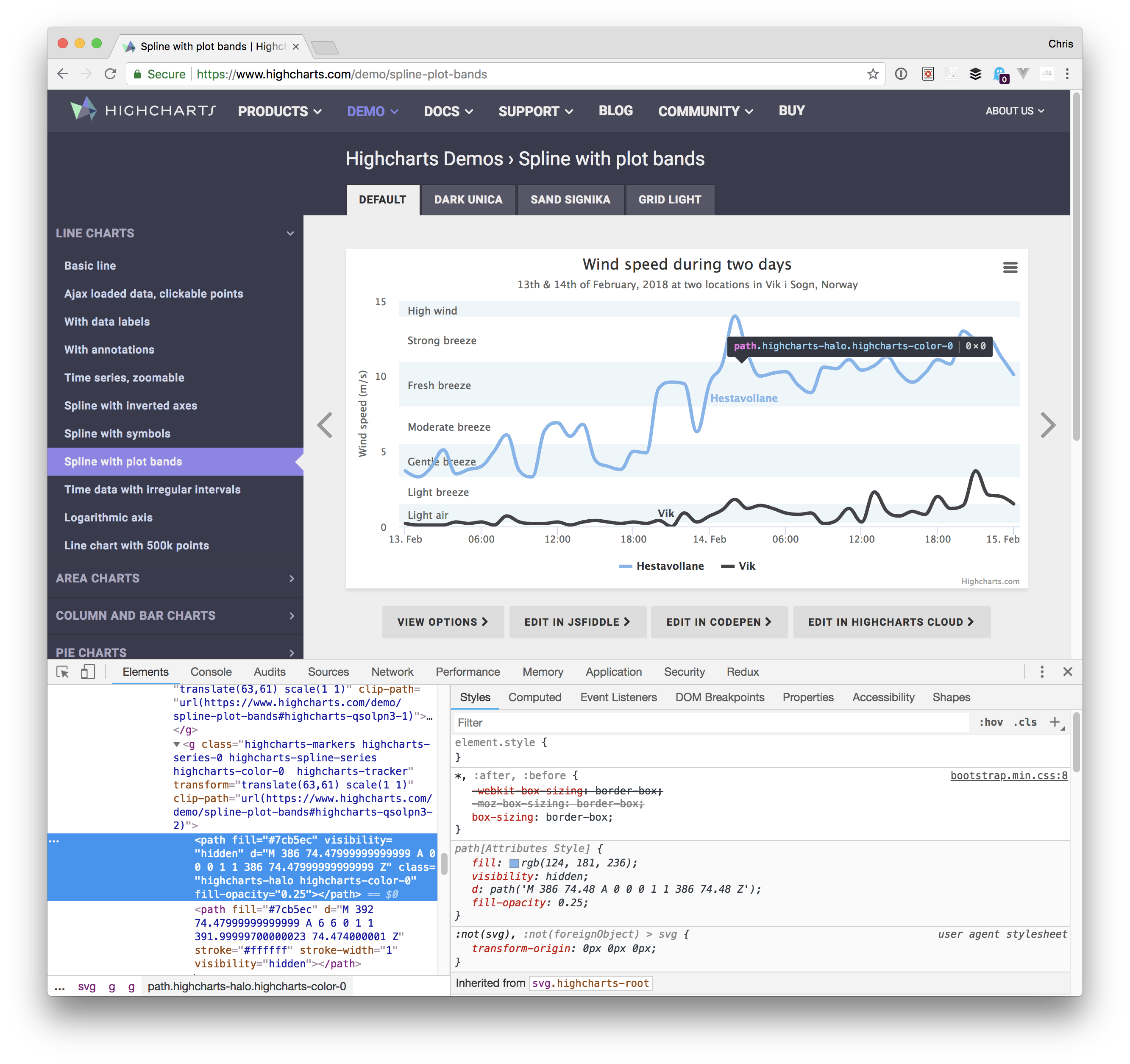Toggle the :hov element state panel

[x=991, y=722]
